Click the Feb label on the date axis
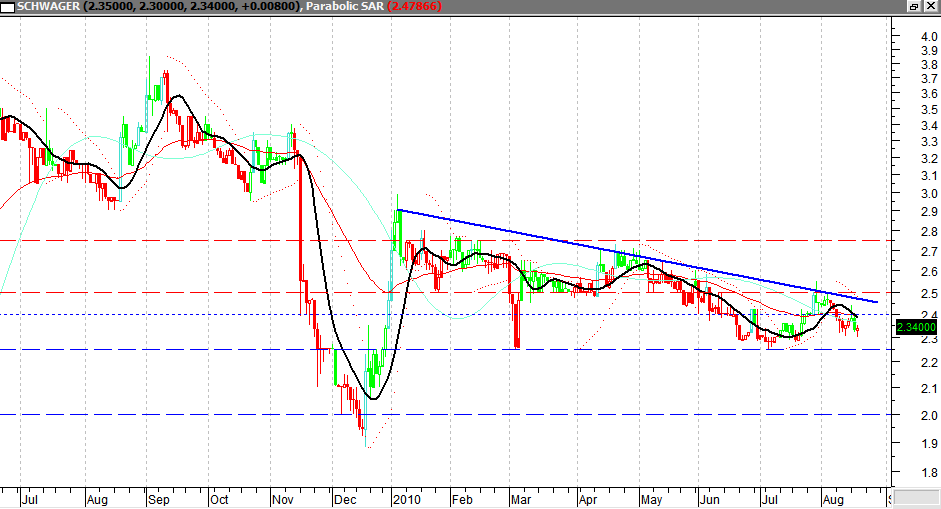This screenshot has height=509, width=941. coord(462,499)
